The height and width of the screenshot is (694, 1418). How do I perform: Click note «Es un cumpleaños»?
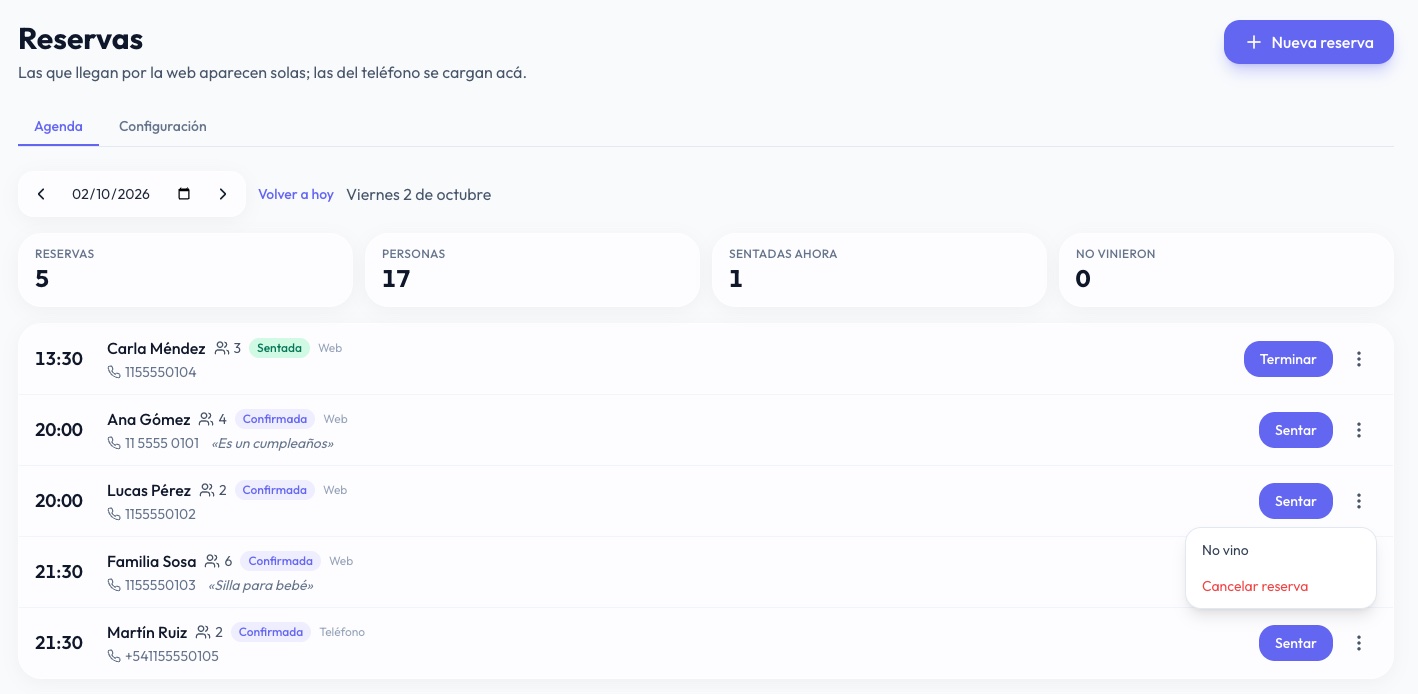click(x=273, y=443)
